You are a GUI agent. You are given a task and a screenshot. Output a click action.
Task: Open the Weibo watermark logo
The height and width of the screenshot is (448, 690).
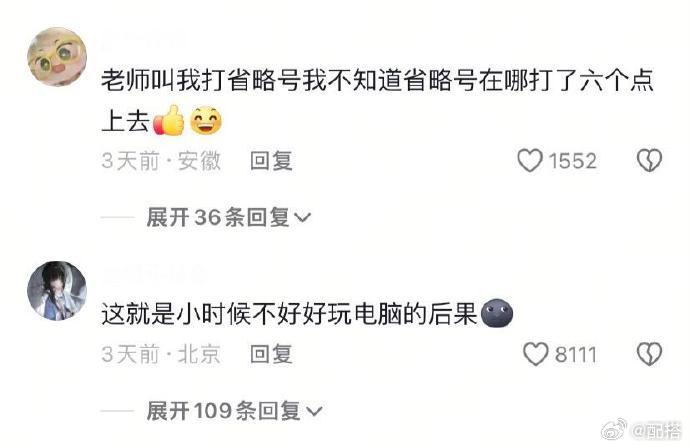coord(614,430)
